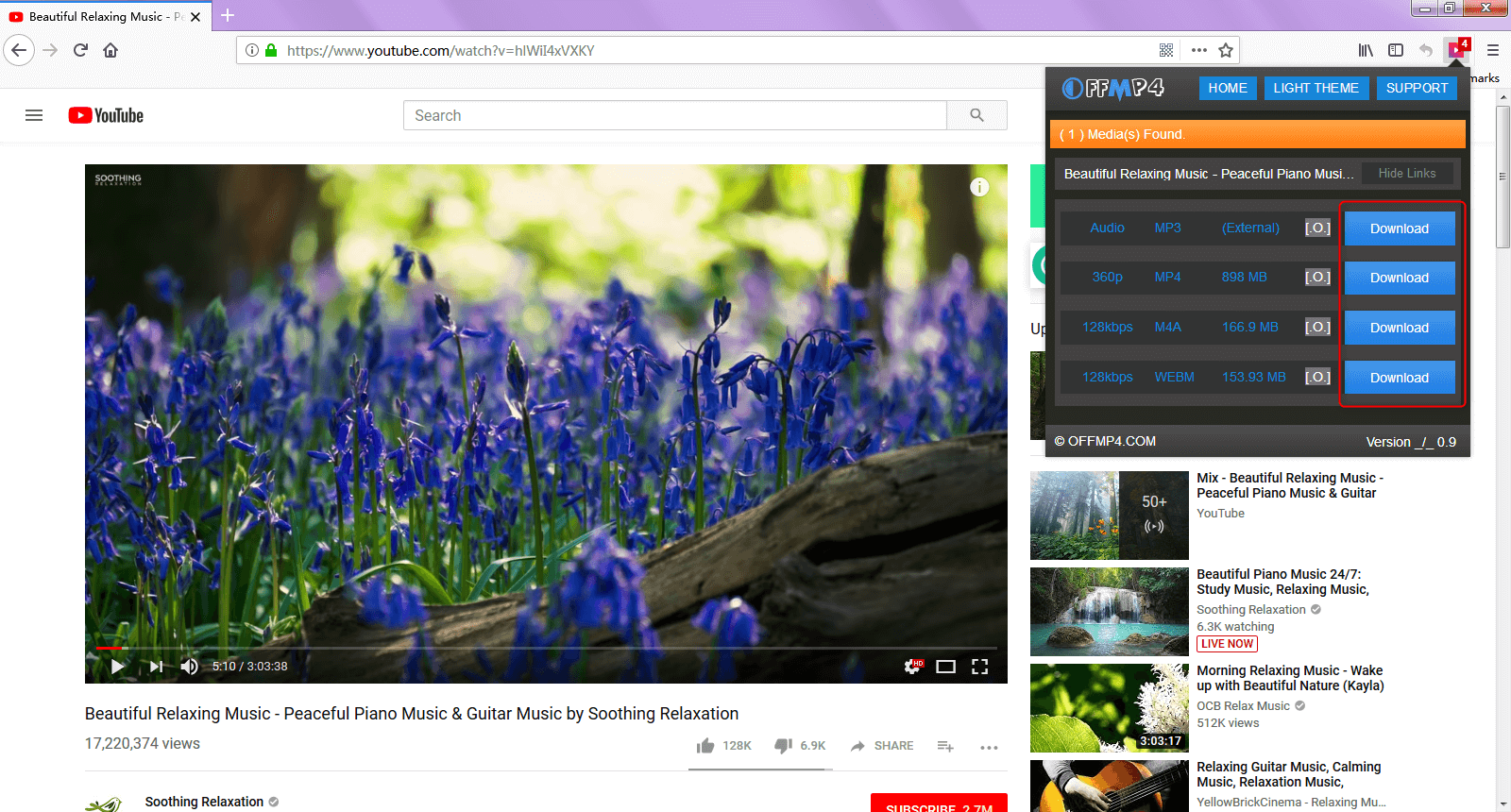This screenshot has width=1511, height=812.
Task: Toggle Hide Links in OFFMP4 panel
Action: [x=1406, y=174]
